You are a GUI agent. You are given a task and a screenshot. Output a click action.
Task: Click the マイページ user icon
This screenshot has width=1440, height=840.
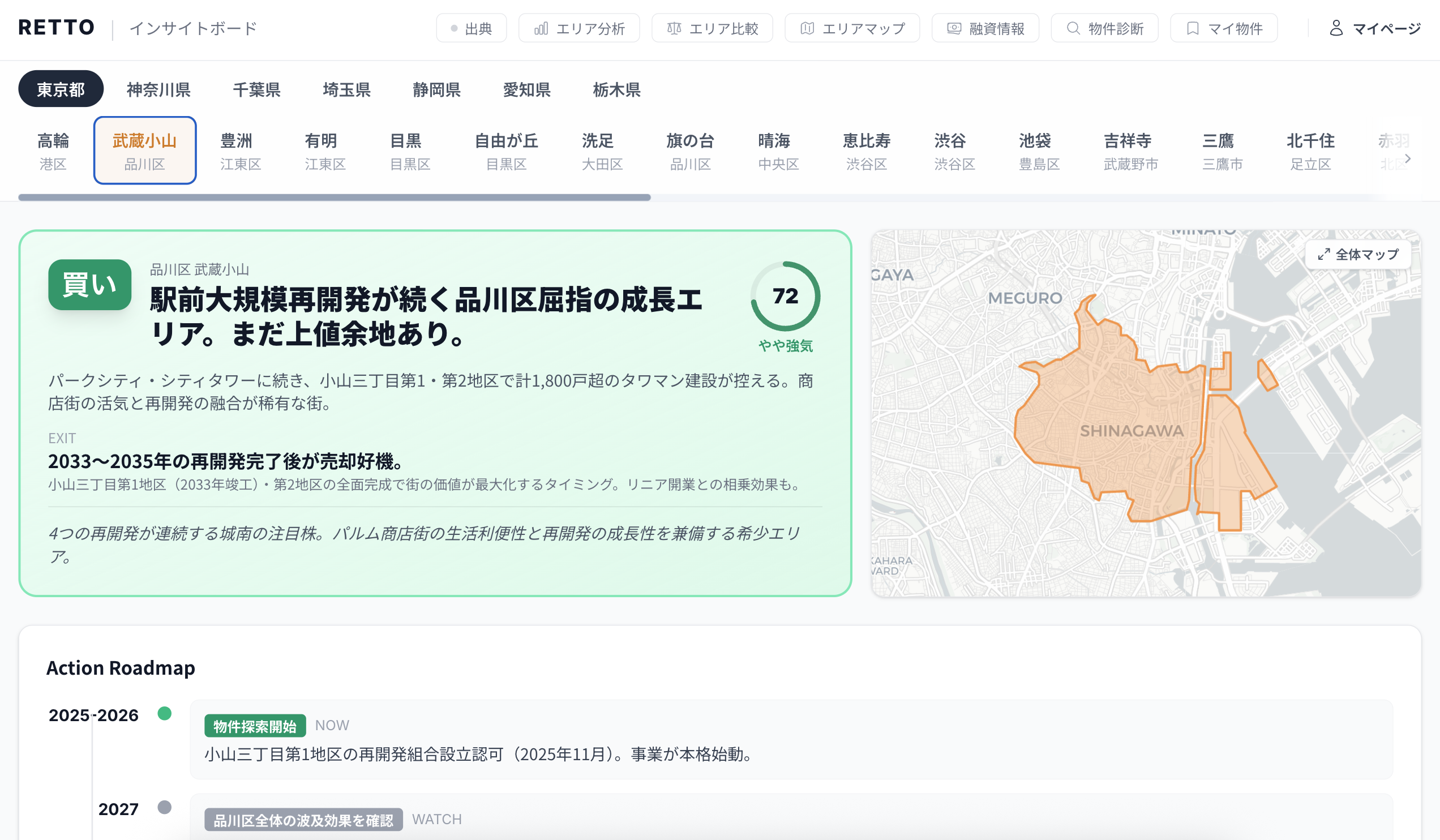pyautogui.click(x=1336, y=28)
